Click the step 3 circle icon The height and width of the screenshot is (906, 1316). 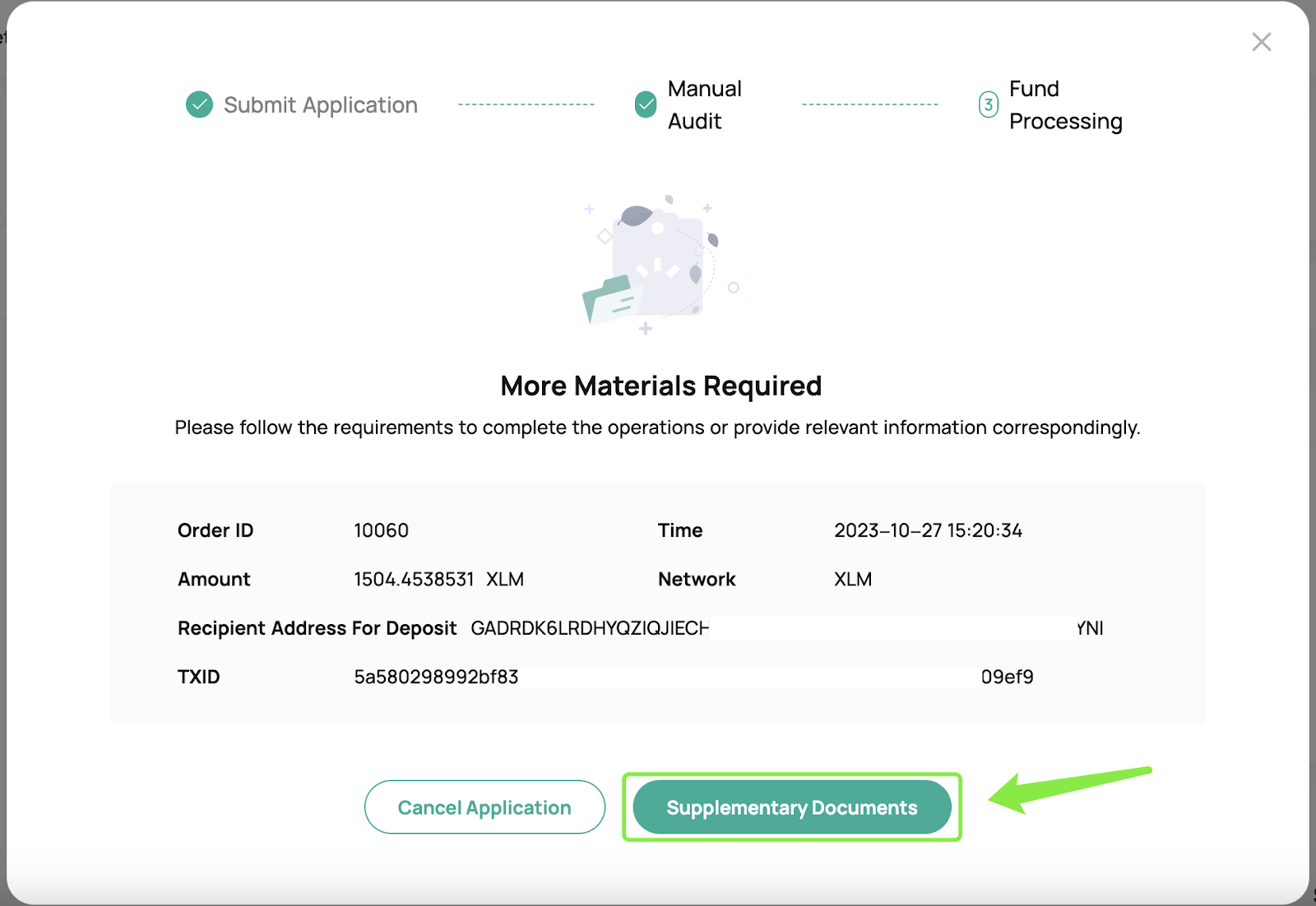coord(988,104)
